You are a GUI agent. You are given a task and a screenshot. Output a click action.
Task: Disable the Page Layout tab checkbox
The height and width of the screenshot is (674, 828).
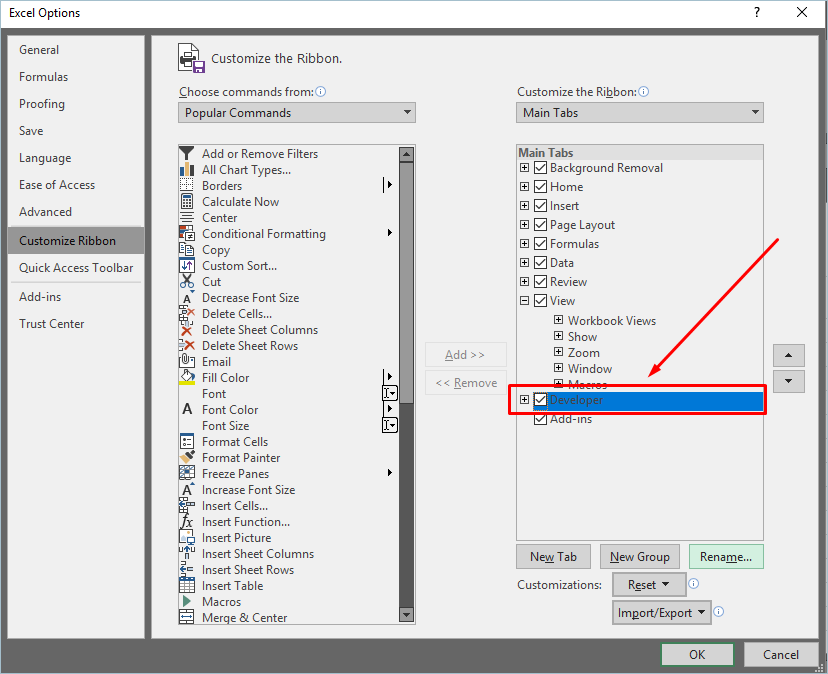(x=541, y=225)
